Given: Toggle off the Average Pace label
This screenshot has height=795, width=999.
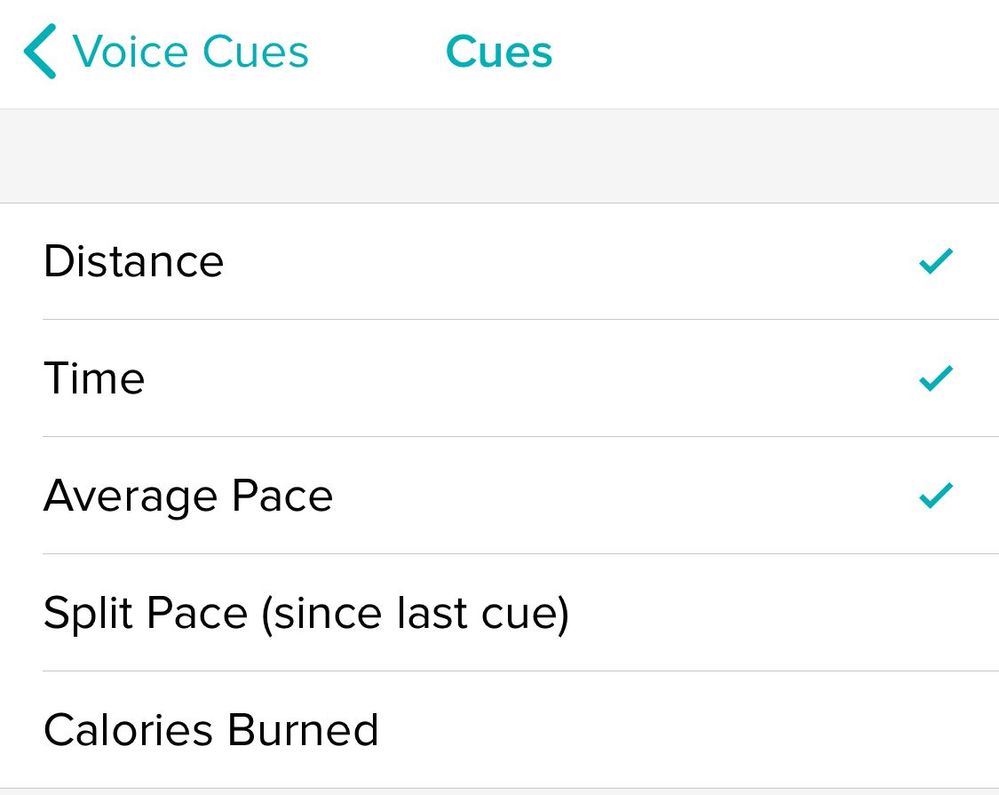Looking at the screenshot, I should point(188,496).
